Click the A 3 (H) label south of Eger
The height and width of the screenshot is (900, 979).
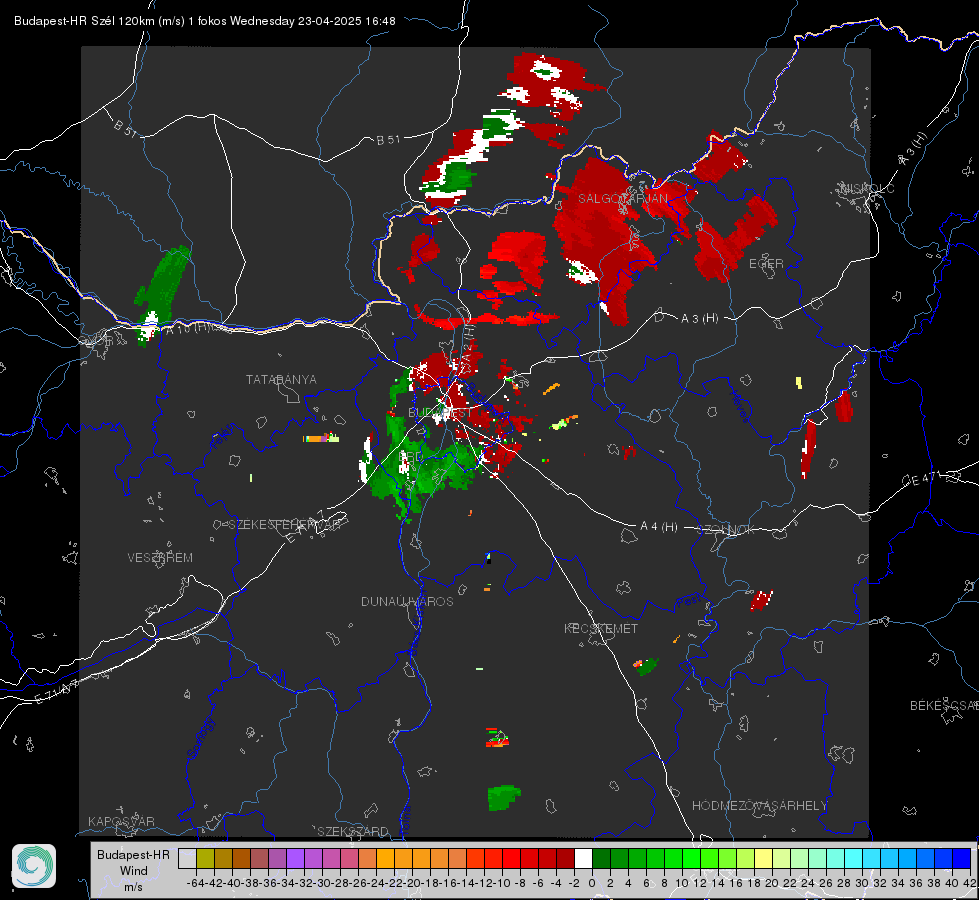[699, 319]
